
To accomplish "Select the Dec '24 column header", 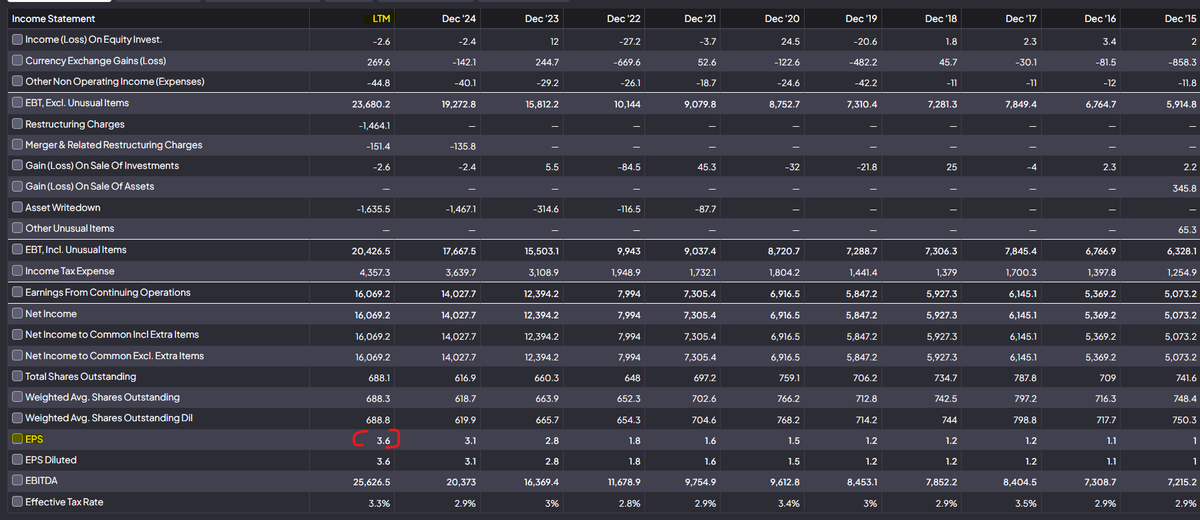I will (x=459, y=19).
